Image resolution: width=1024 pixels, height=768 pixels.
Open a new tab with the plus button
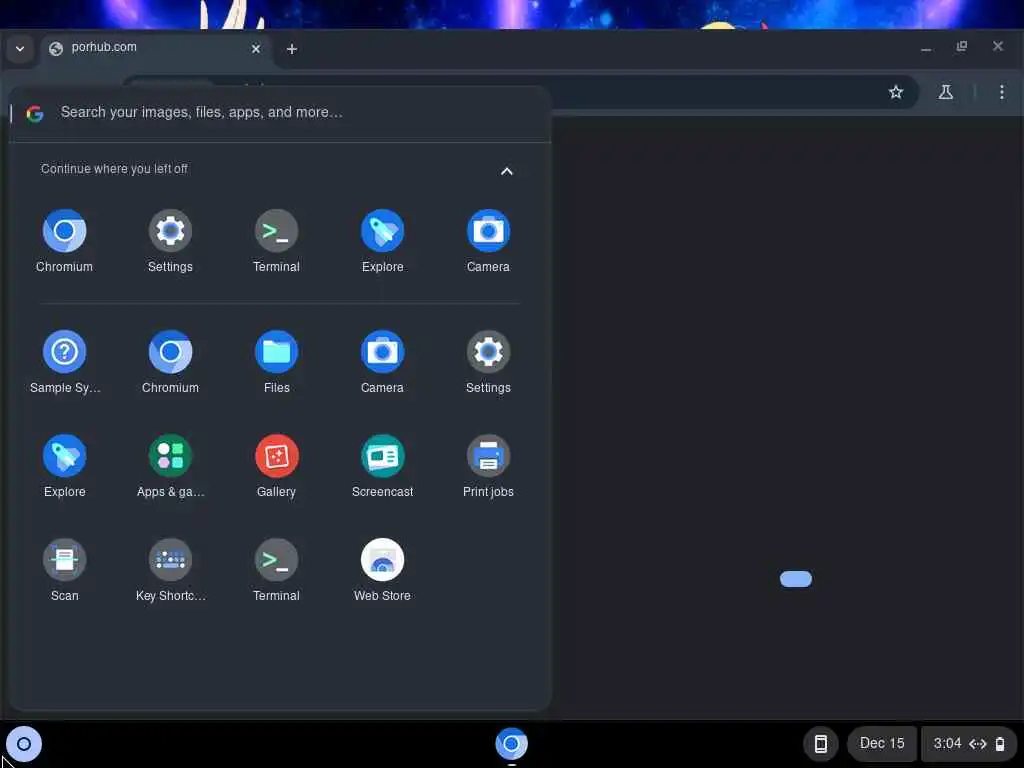point(292,49)
